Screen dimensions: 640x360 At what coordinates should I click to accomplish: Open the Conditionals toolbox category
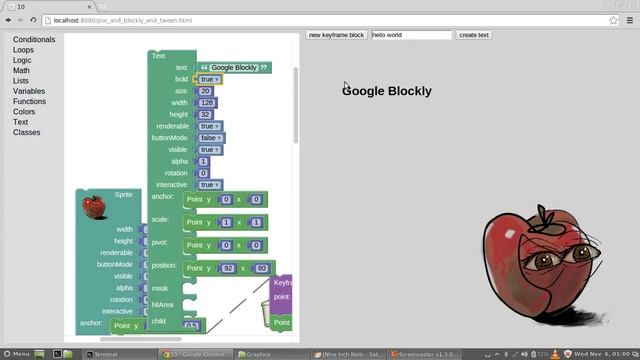(34, 40)
